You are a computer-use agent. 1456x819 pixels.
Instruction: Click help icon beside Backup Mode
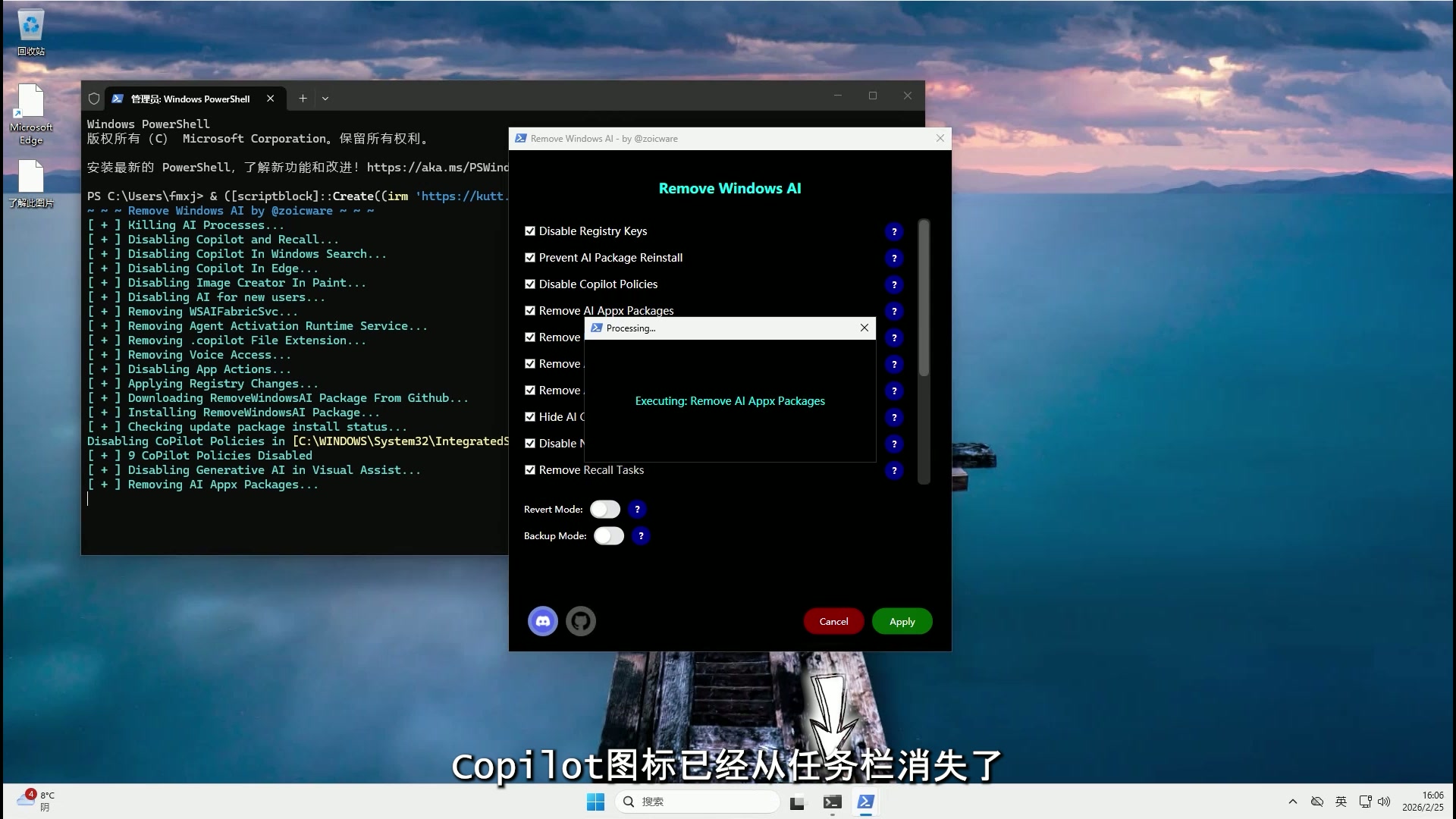[x=641, y=536]
